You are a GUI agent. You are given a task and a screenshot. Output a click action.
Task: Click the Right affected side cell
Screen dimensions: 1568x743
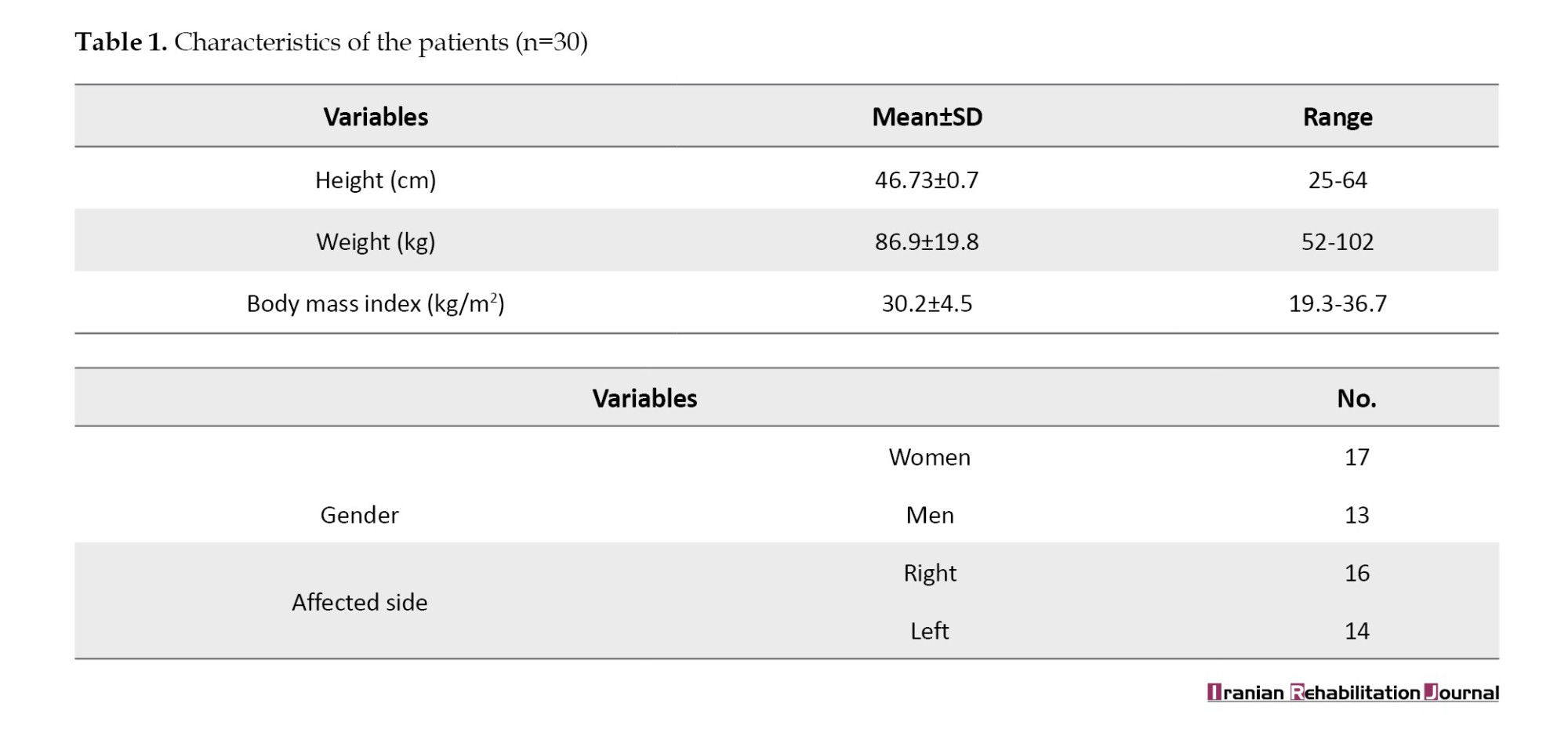(x=930, y=573)
